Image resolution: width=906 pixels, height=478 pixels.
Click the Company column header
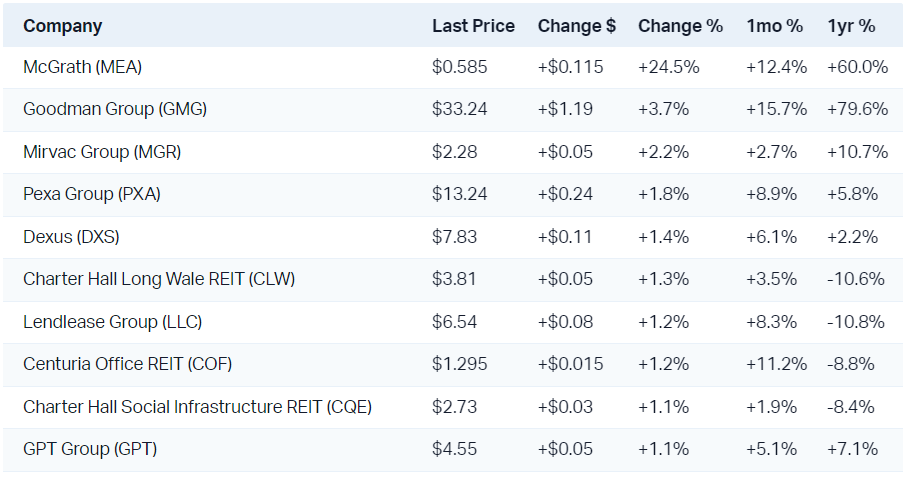point(62,26)
